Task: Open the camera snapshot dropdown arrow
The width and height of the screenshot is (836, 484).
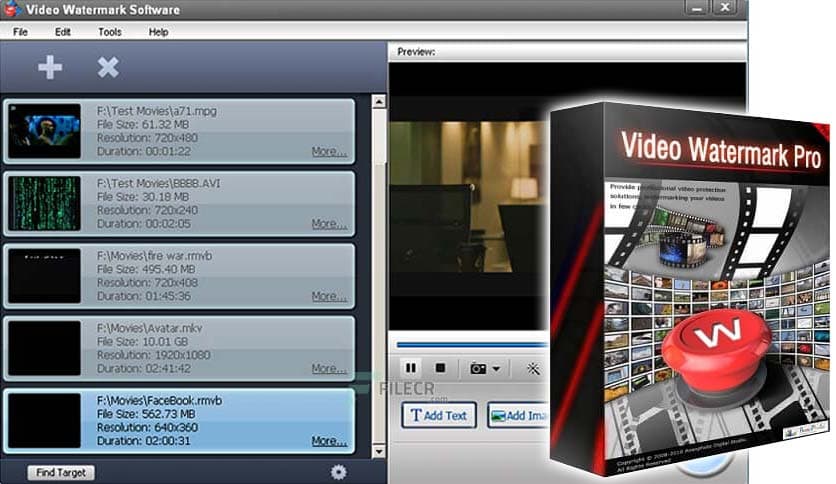Action: 496,368
